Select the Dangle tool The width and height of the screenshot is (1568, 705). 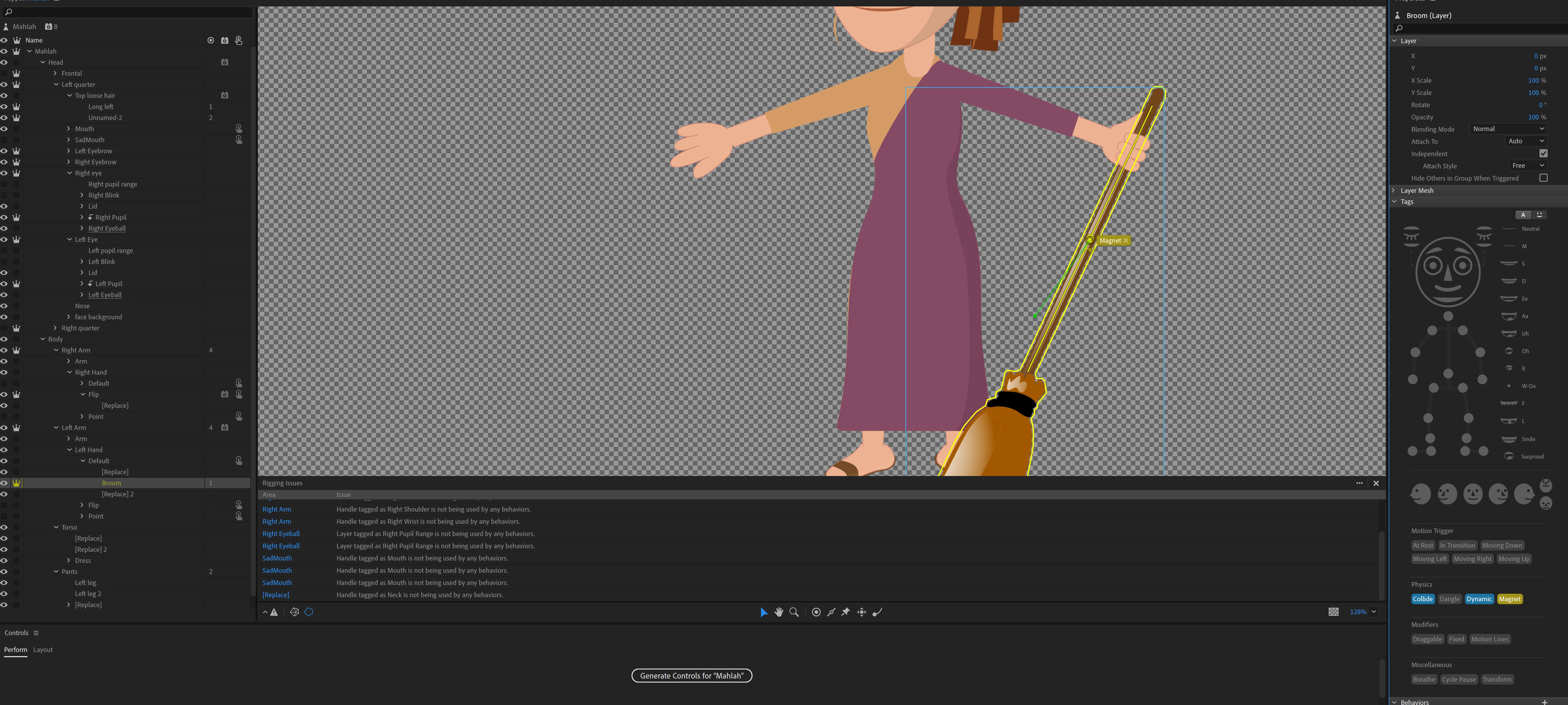coord(877,612)
